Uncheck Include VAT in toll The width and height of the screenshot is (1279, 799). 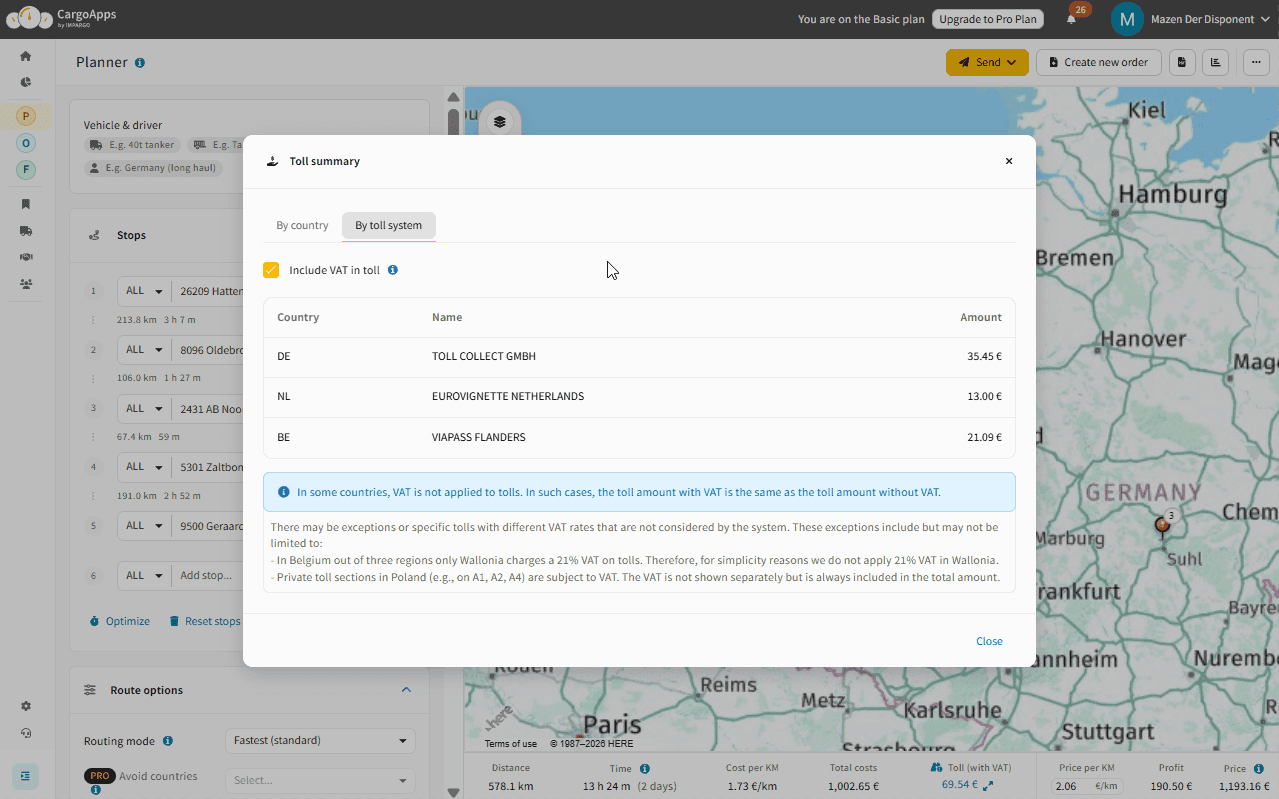(x=271, y=270)
